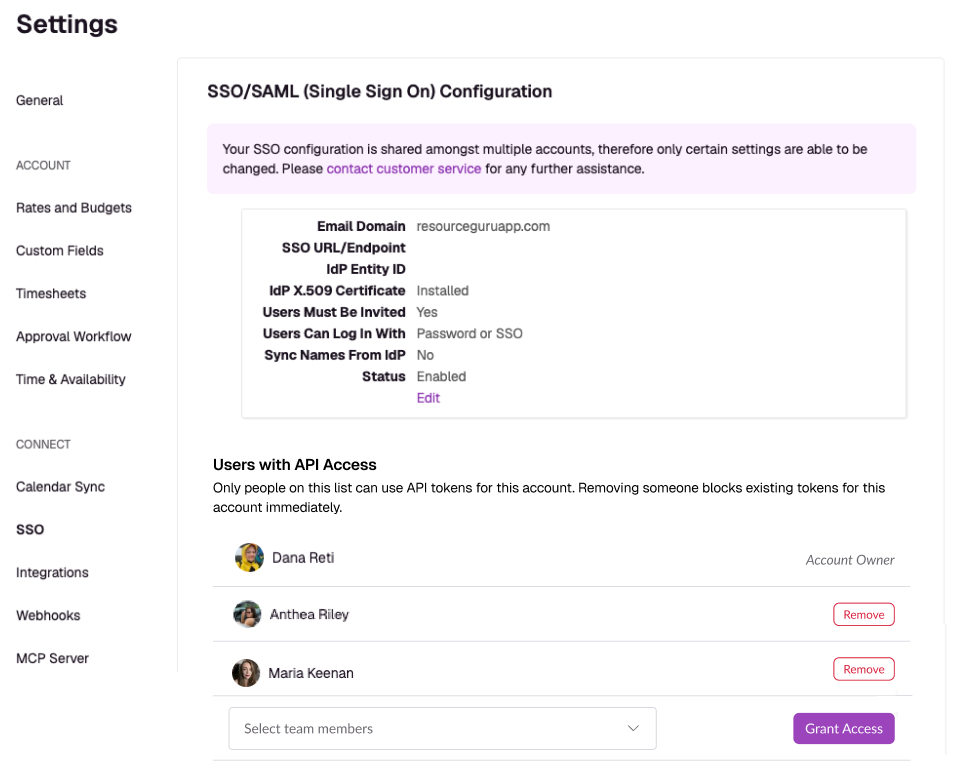Click the Grant Access button
959x779 pixels.
843,728
